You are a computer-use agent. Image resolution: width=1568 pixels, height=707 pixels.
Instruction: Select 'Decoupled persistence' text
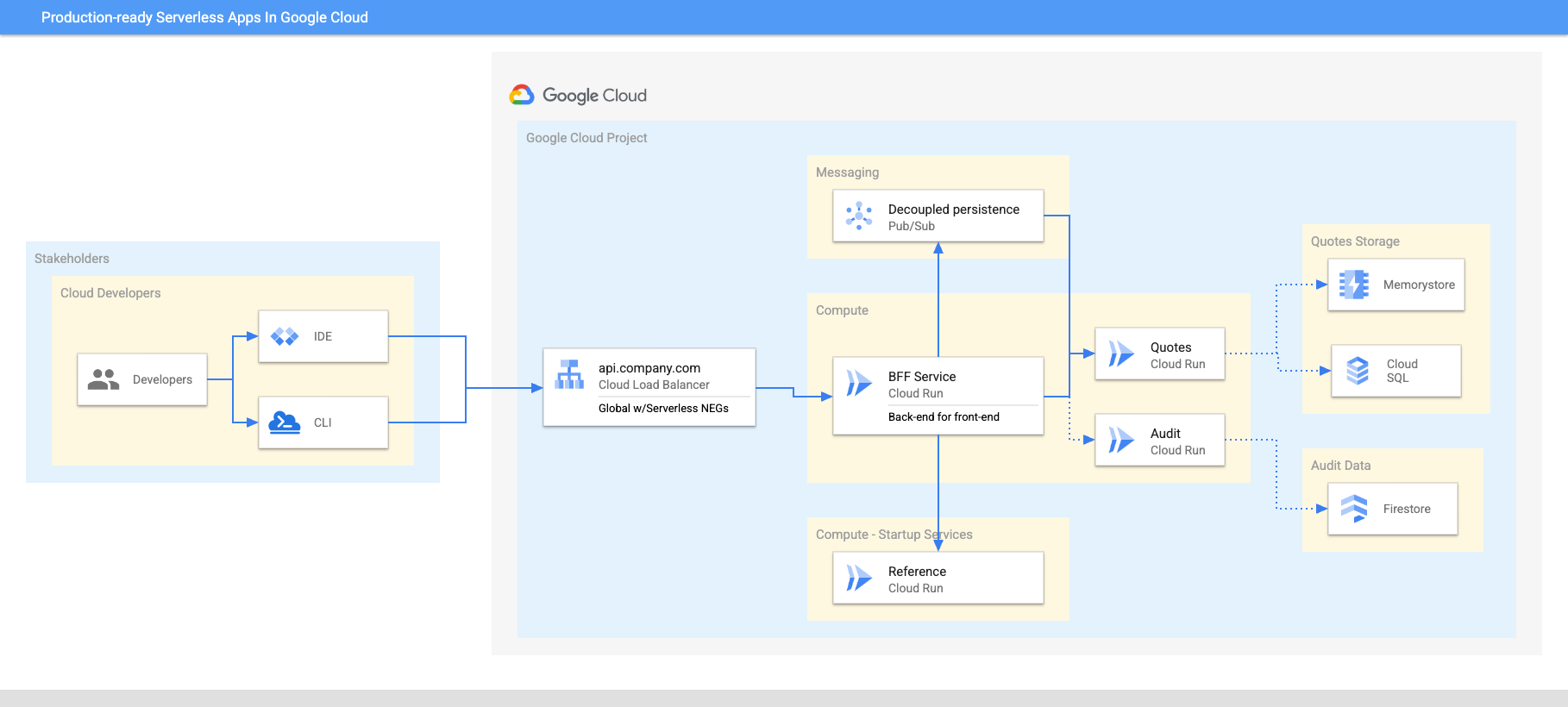tap(954, 210)
